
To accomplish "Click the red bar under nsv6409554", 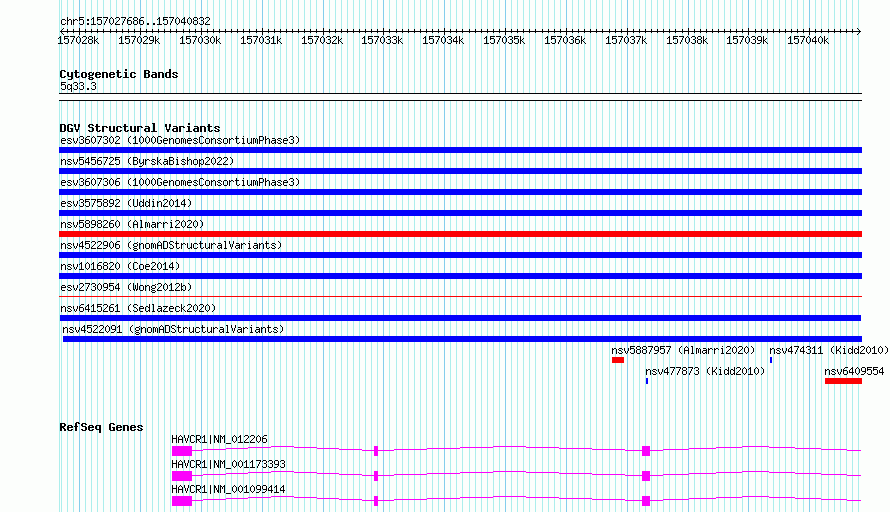I will pos(843,381).
